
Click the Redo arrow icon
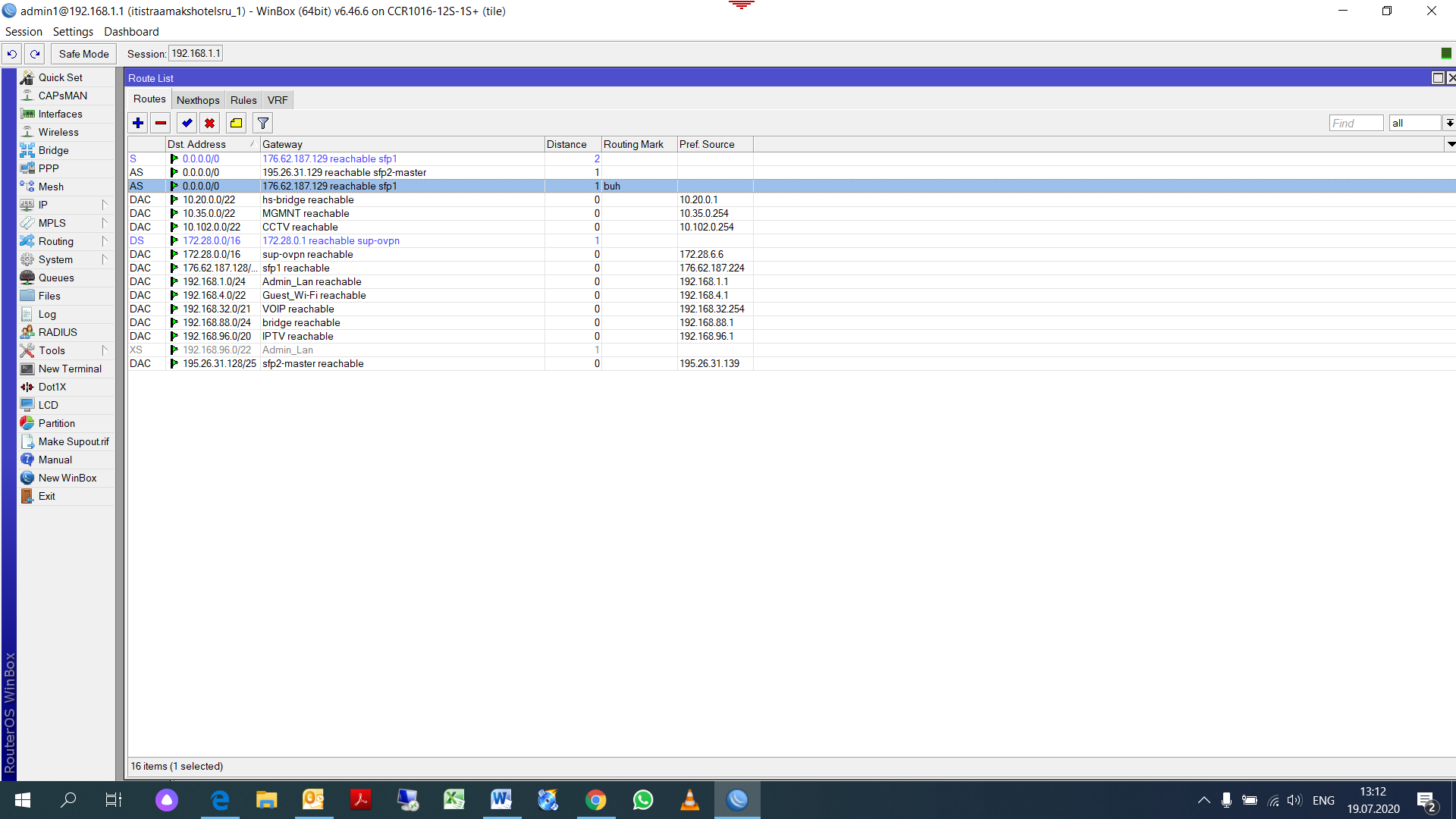(35, 54)
